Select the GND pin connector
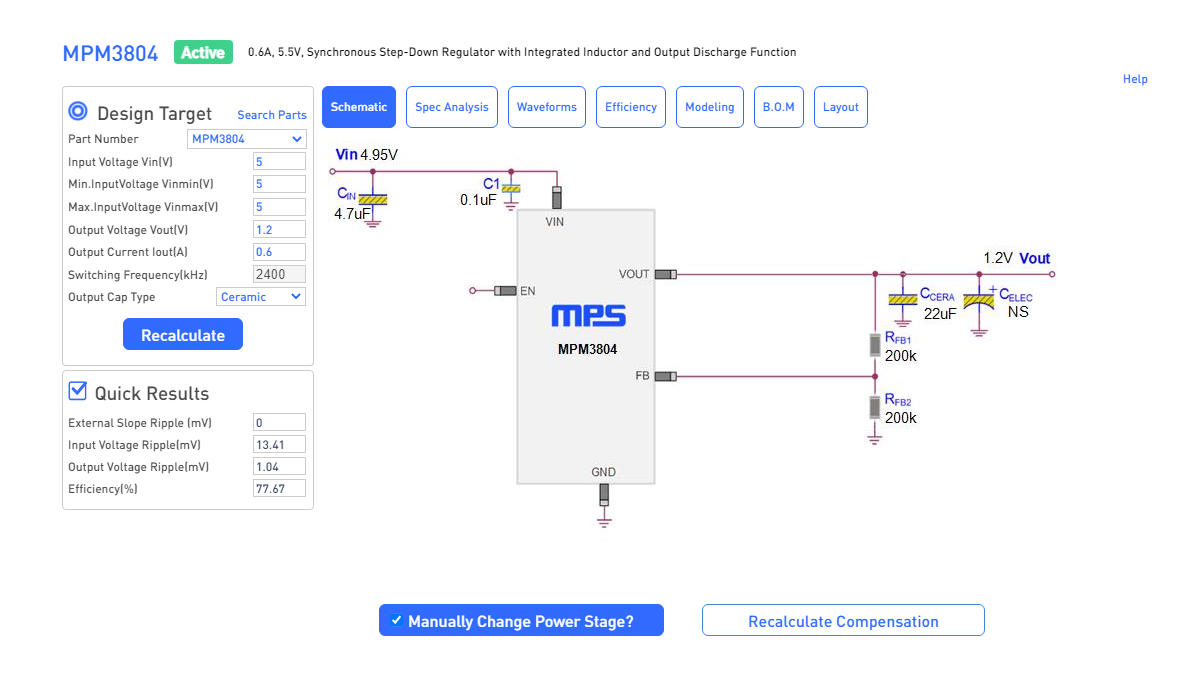Image resolution: width=1200 pixels, height=693 pixels. pos(604,494)
